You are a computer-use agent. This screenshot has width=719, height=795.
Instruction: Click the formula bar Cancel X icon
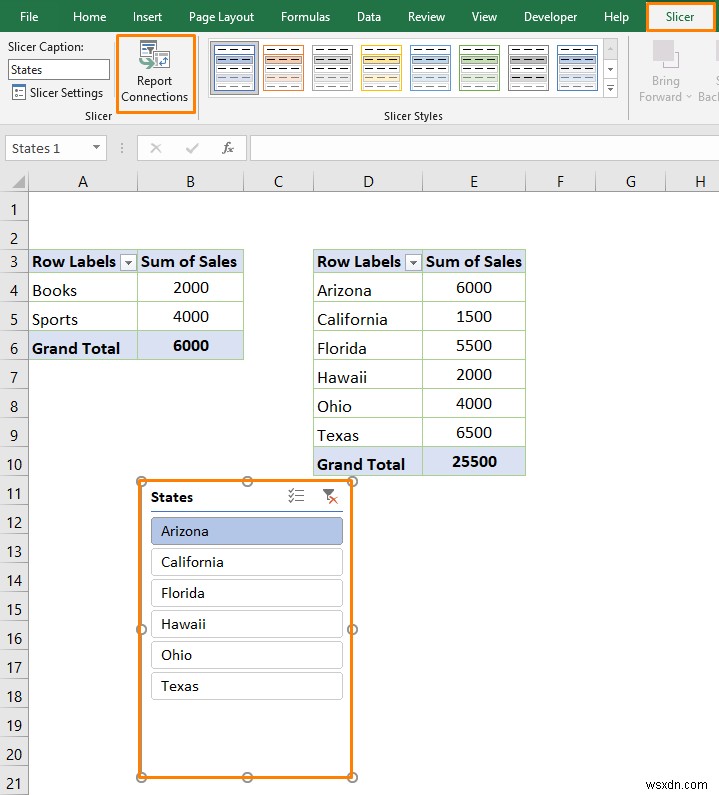tap(156, 148)
